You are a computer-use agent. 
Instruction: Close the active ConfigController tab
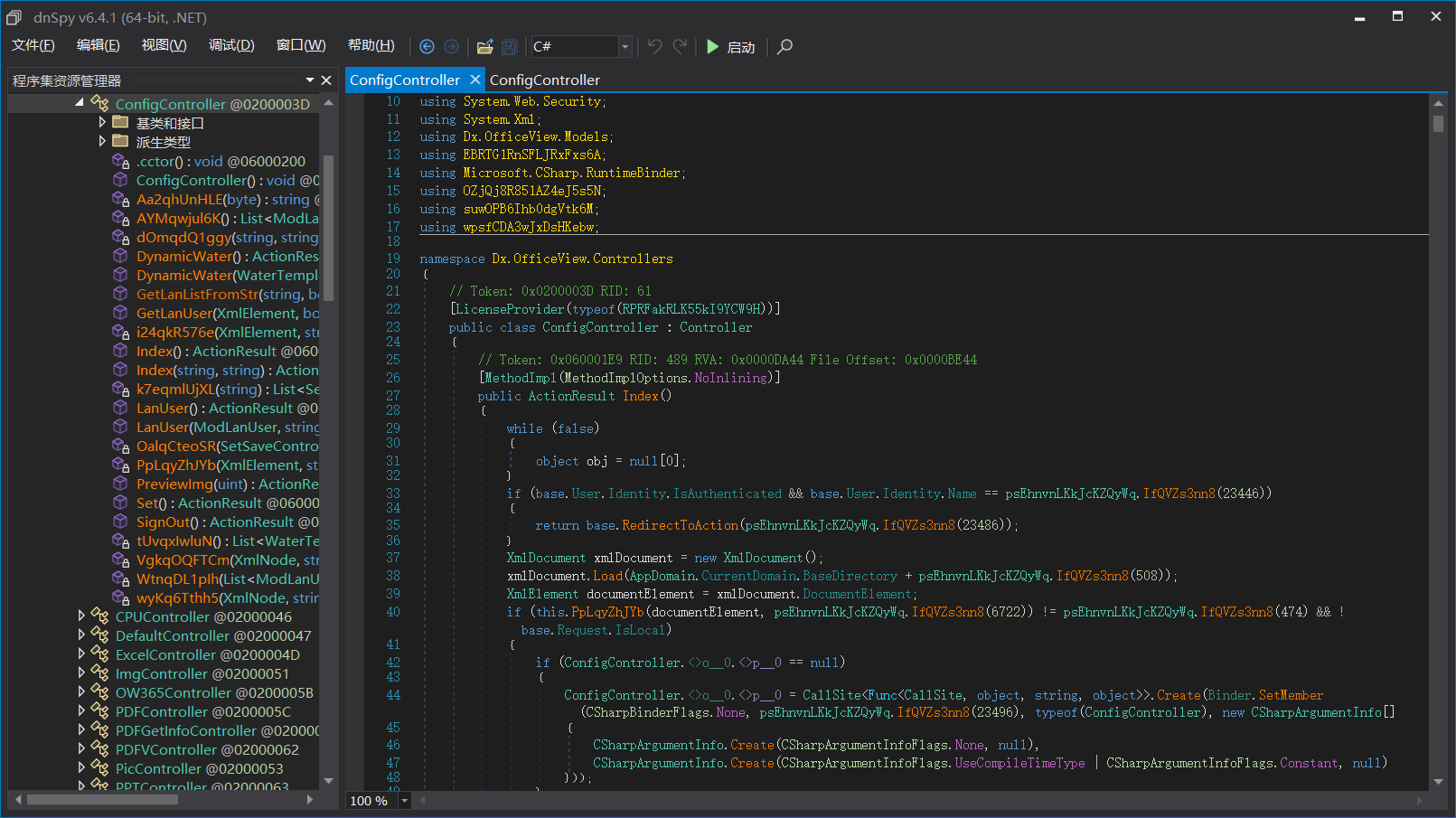[475, 80]
